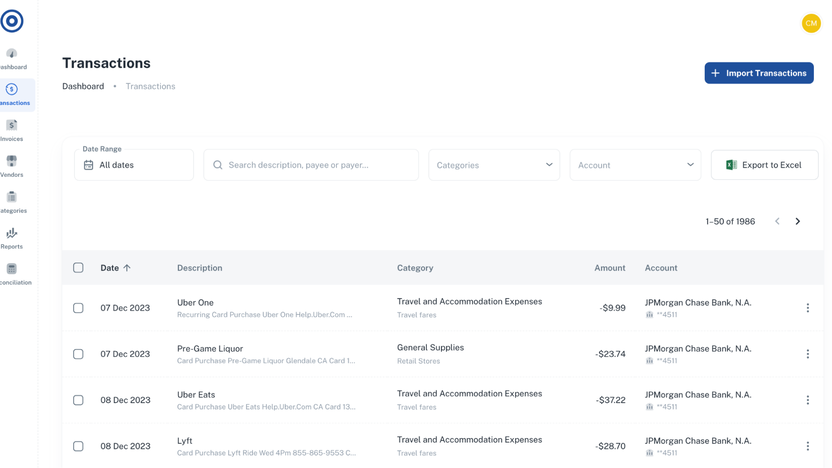The width and height of the screenshot is (832, 468).
Task: Check the Pre-Game Liquor transaction checkbox
Action: [78, 354]
